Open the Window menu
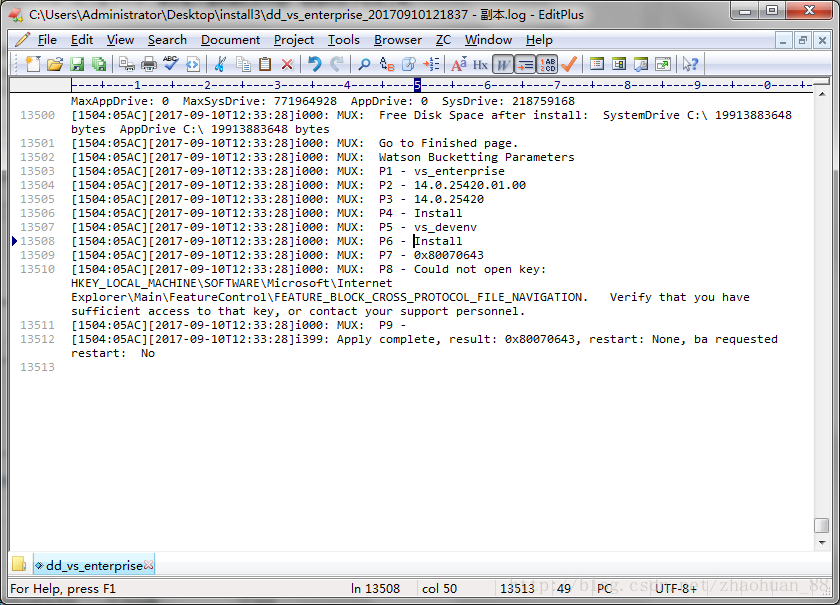Image resolution: width=840 pixels, height=605 pixels. click(488, 40)
